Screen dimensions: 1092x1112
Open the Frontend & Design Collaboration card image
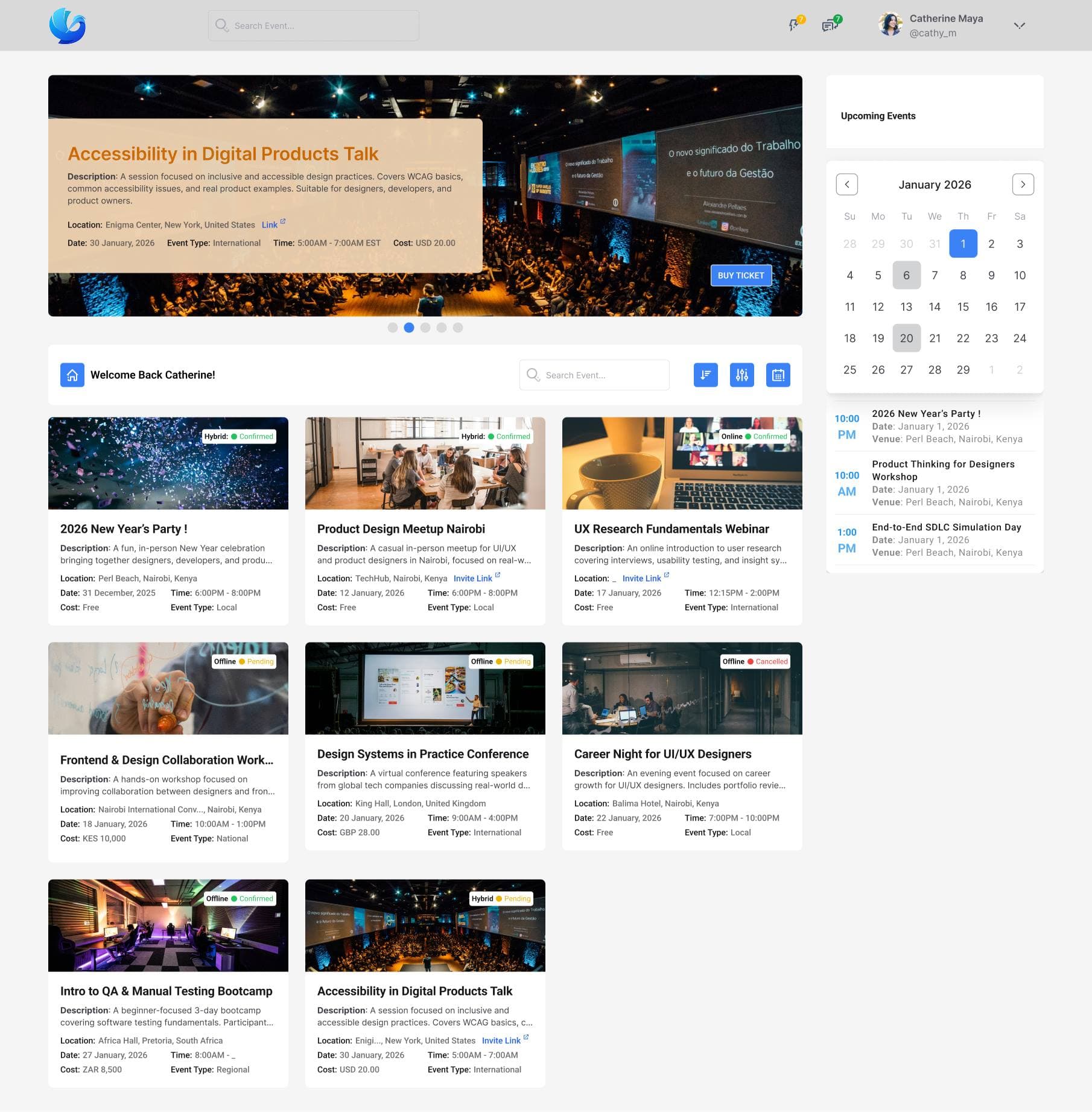click(x=168, y=688)
